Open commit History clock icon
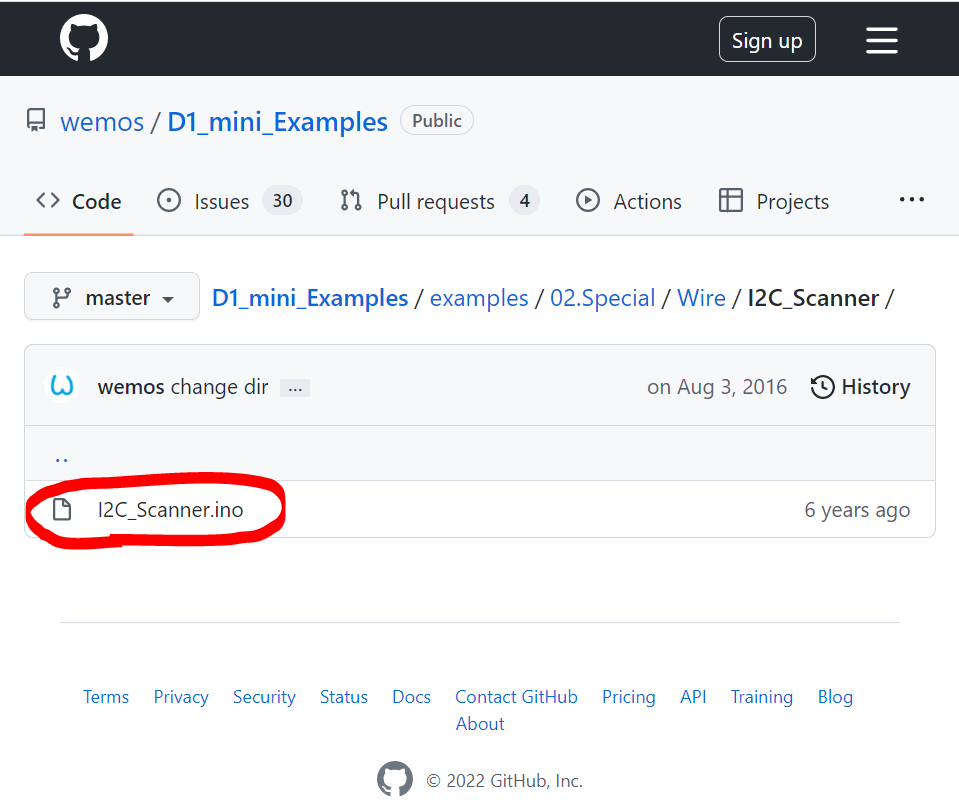The height and width of the screenshot is (800, 959). pos(822,387)
